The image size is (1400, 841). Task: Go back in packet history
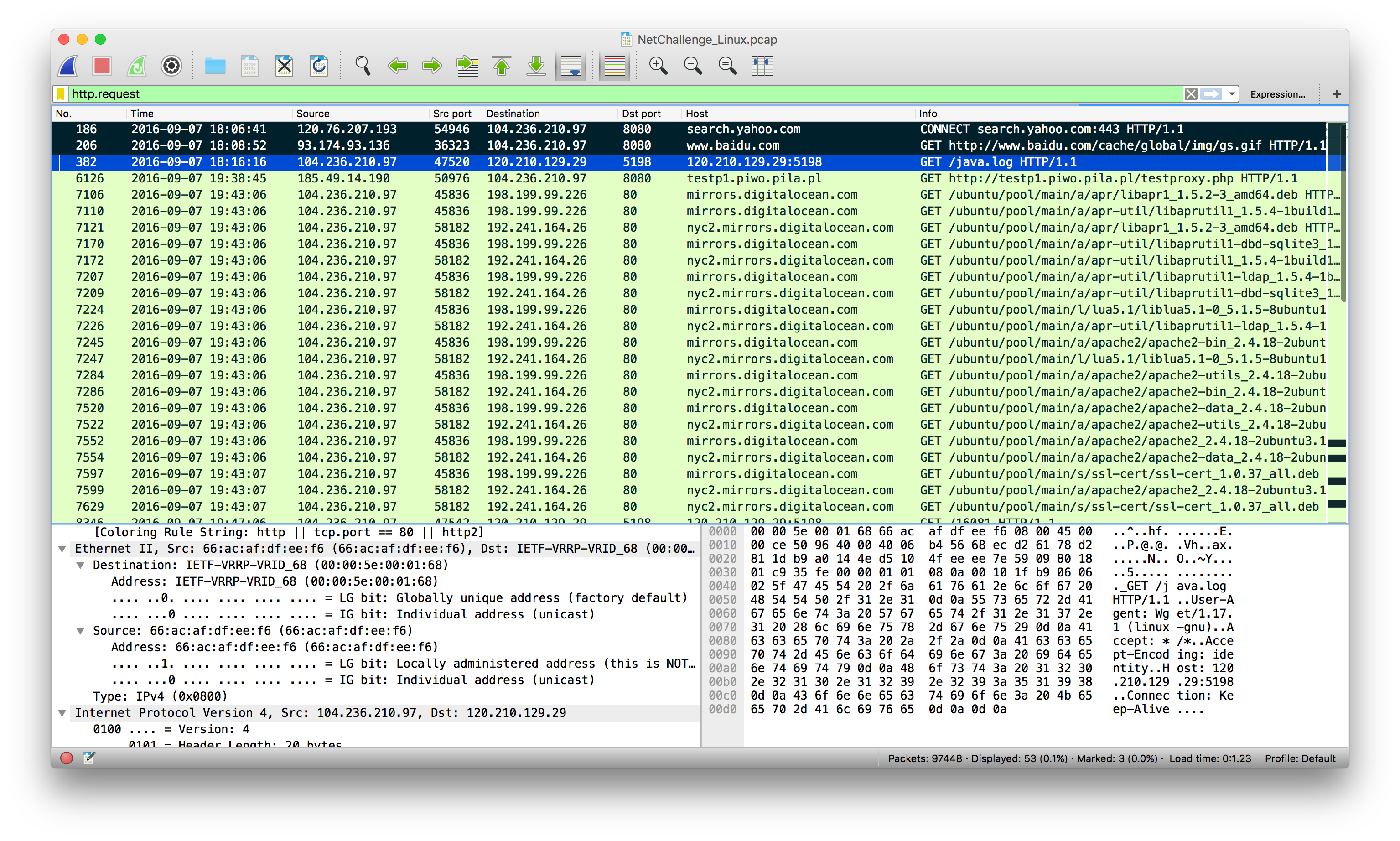(x=398, y=66)
